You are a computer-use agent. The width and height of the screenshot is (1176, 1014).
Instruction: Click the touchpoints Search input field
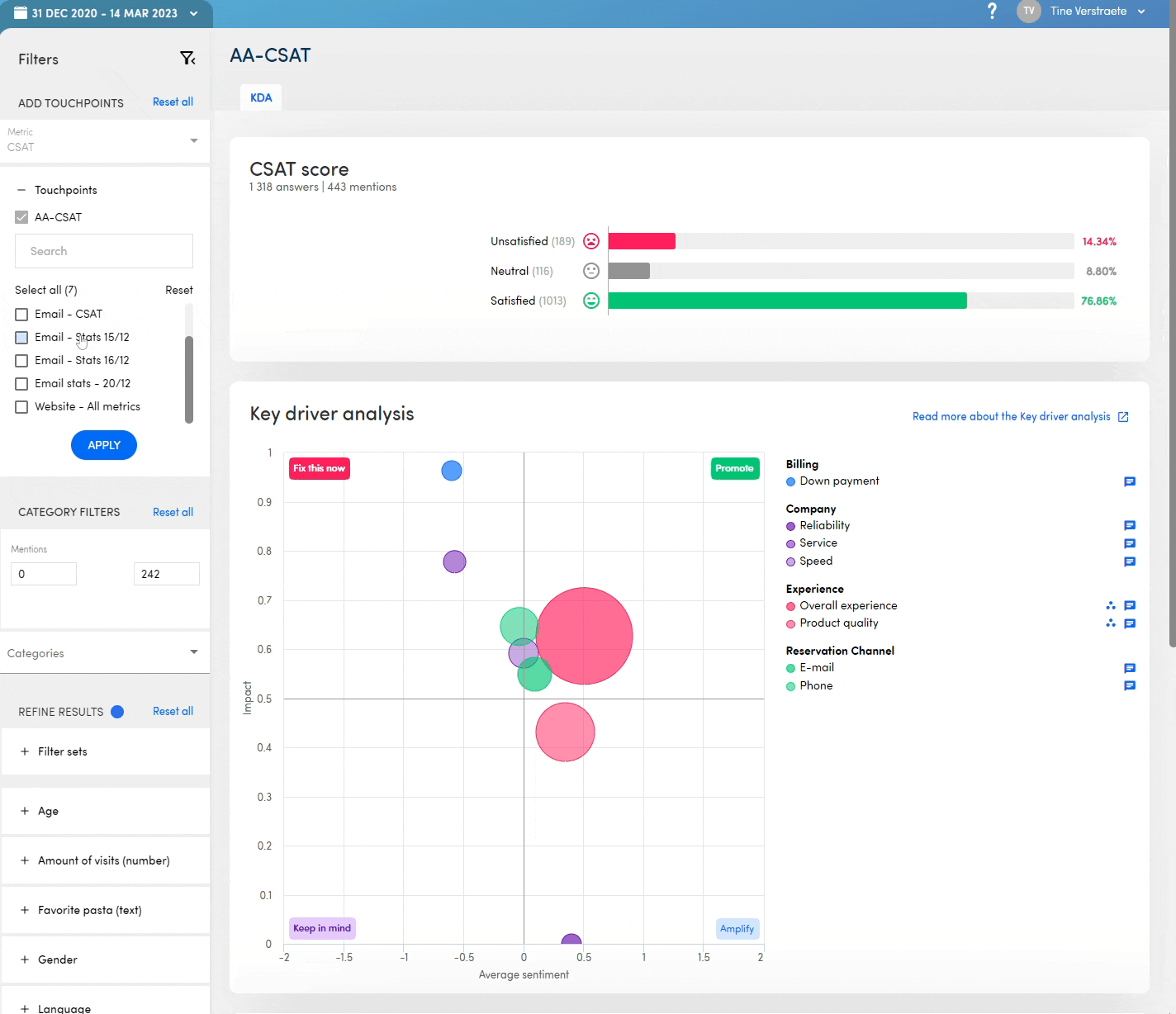[x=104, y=251]
